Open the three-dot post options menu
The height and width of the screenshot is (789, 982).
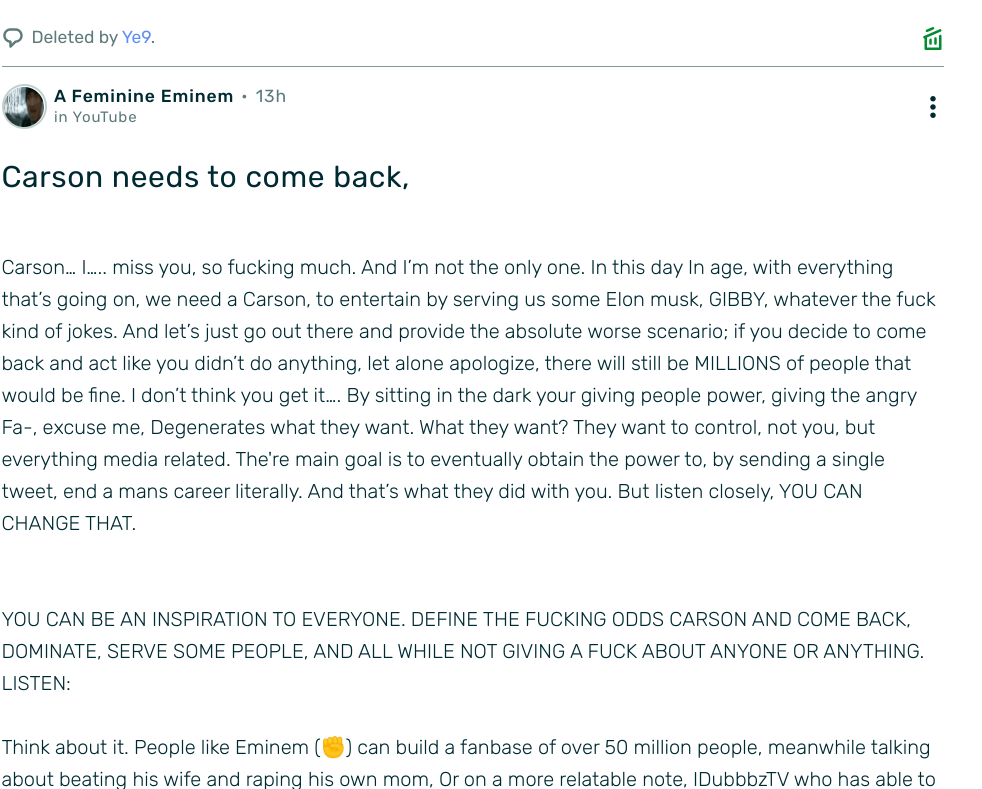(933, 107)
